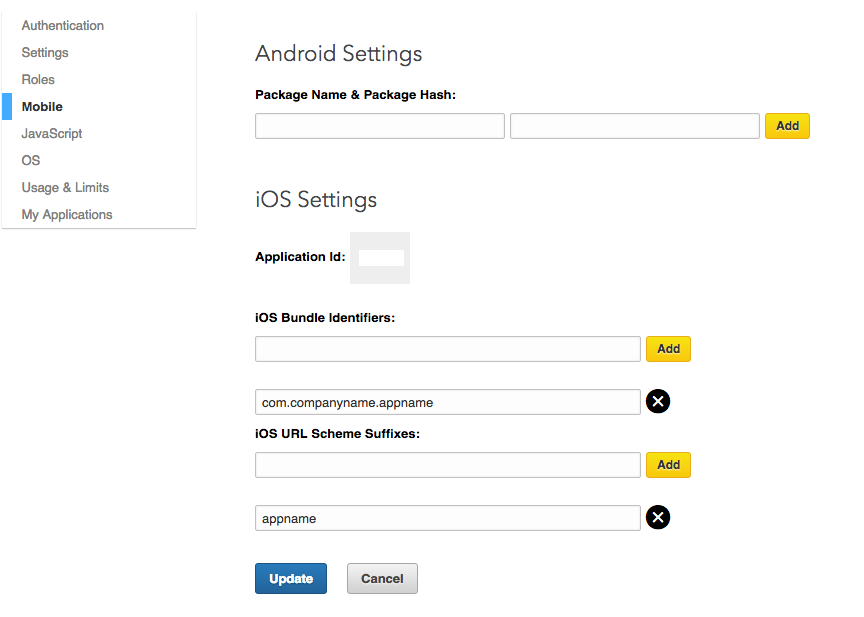
Task: Select Mobile in the sidebar
Action: (42, 106)
